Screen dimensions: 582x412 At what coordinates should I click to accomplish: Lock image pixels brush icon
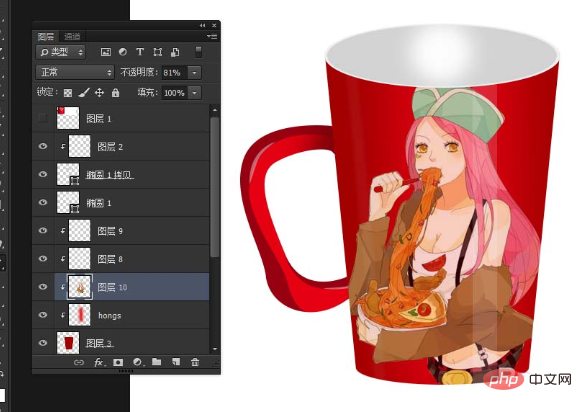(x=84, y=93)
